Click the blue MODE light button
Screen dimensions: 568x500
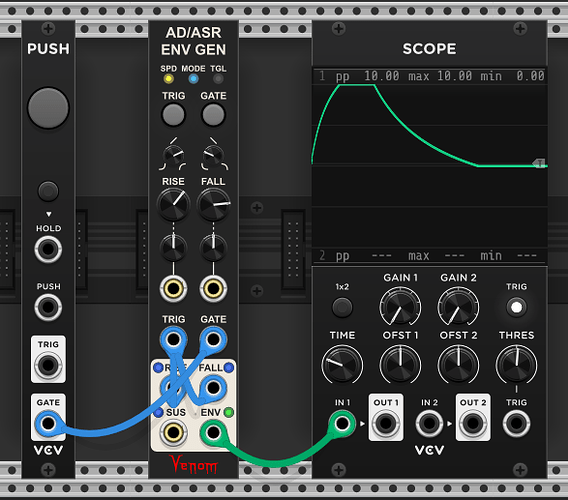point(193,79)
